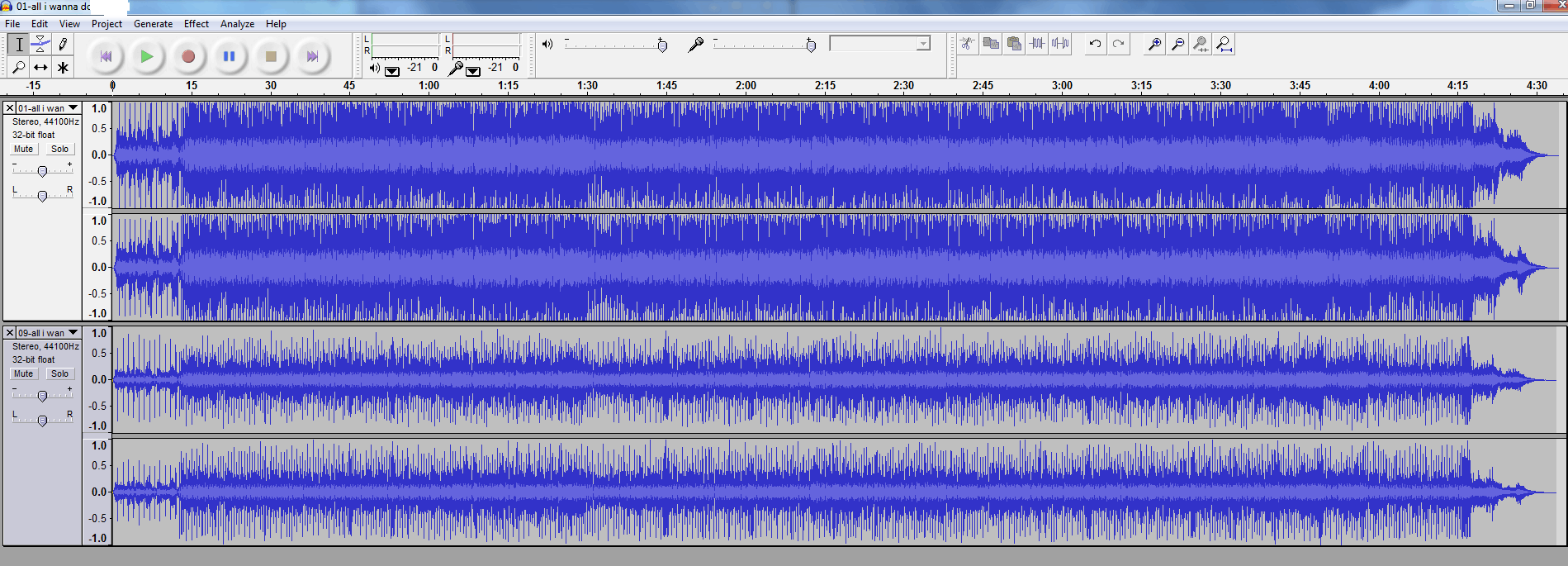The image size is (1568, 566).
Task: Trim audio outside the selection
Action: pos(1037,44)
